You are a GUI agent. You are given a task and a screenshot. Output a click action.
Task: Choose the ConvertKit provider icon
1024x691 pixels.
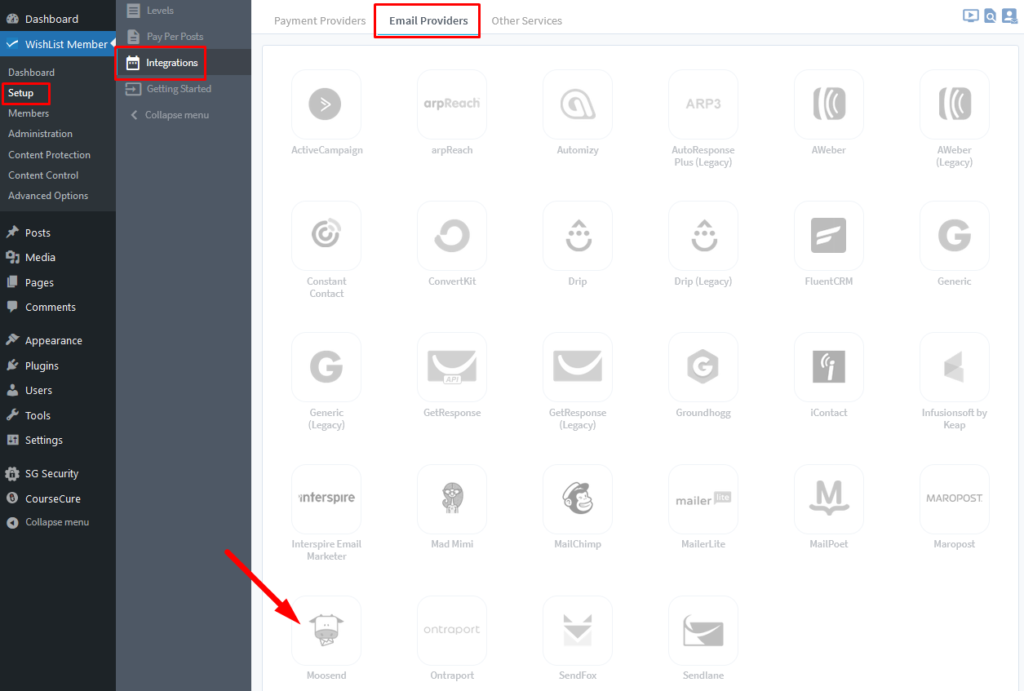(452, 235)
